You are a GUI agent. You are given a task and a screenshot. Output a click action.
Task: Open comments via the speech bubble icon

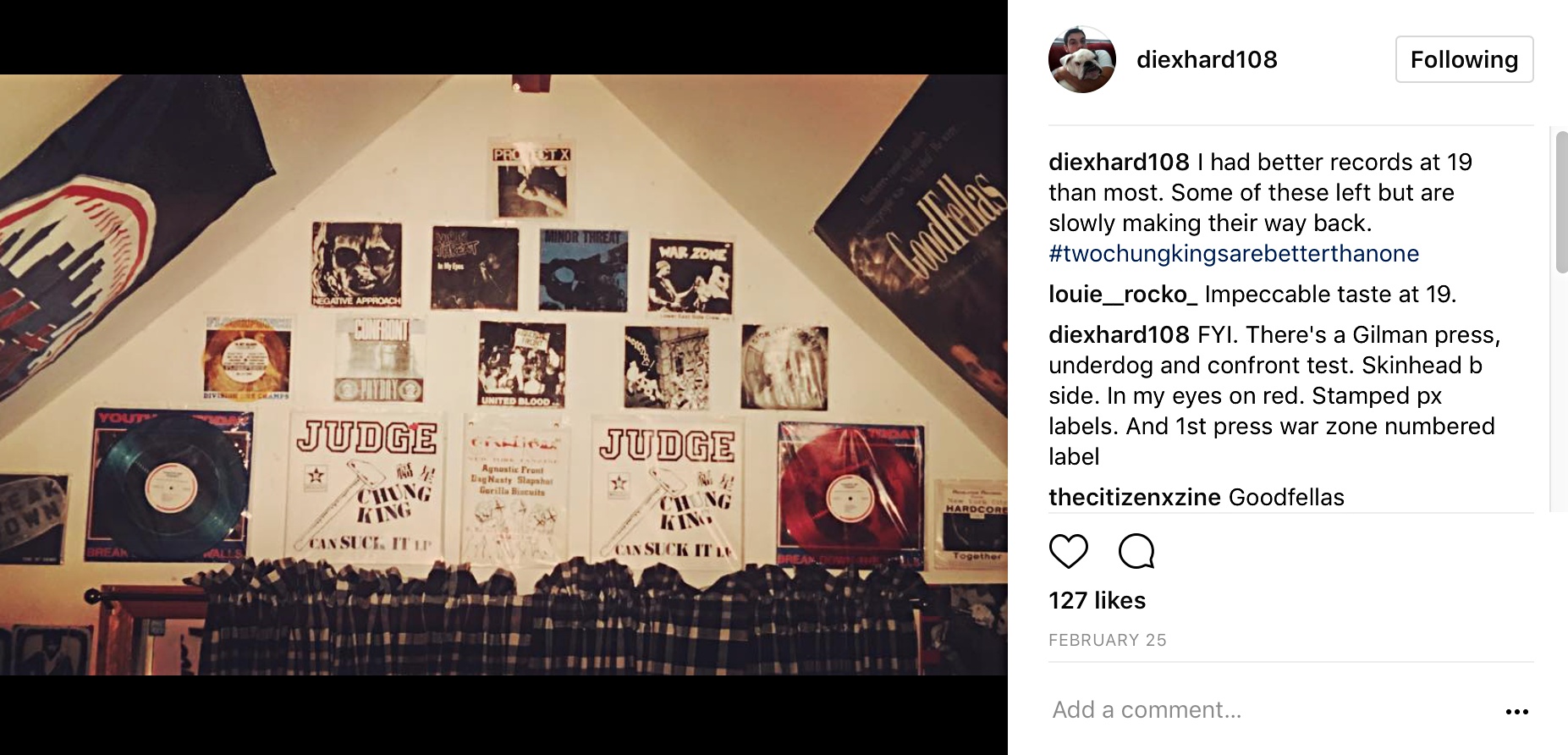click(1136, 551)
